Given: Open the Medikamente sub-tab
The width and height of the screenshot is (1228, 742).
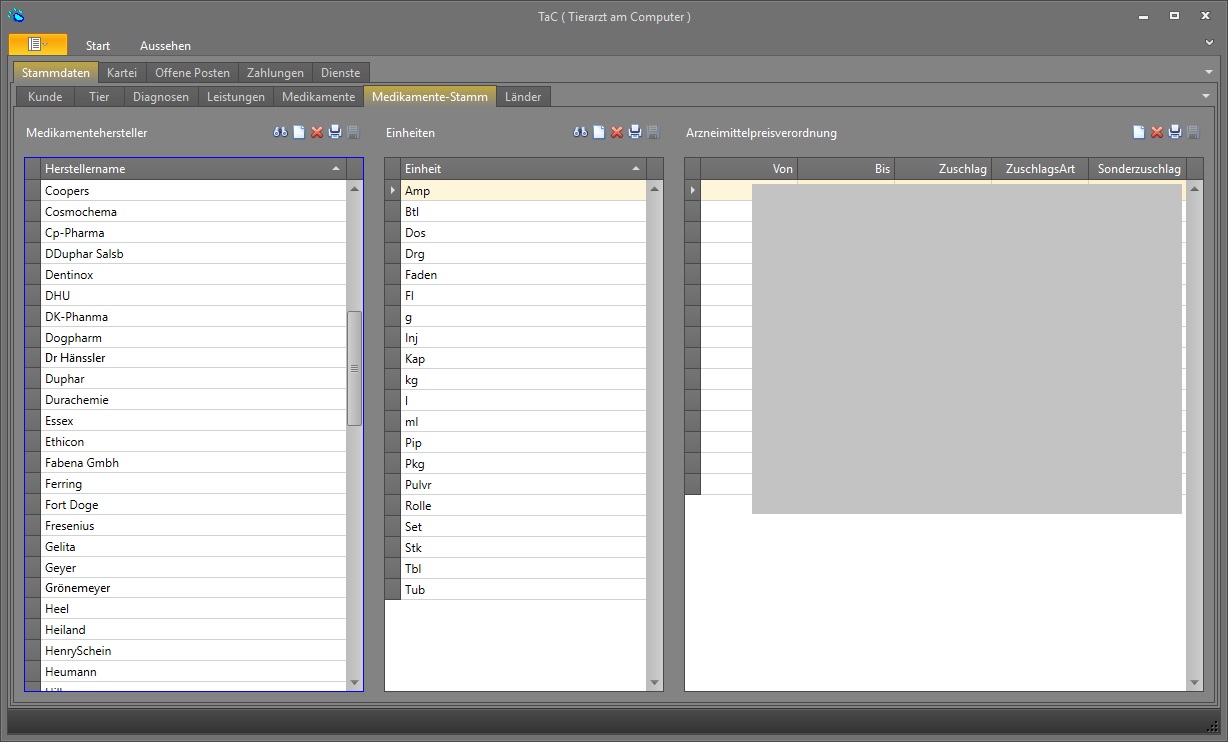Looking at the screenshot, I should [318, 97].
